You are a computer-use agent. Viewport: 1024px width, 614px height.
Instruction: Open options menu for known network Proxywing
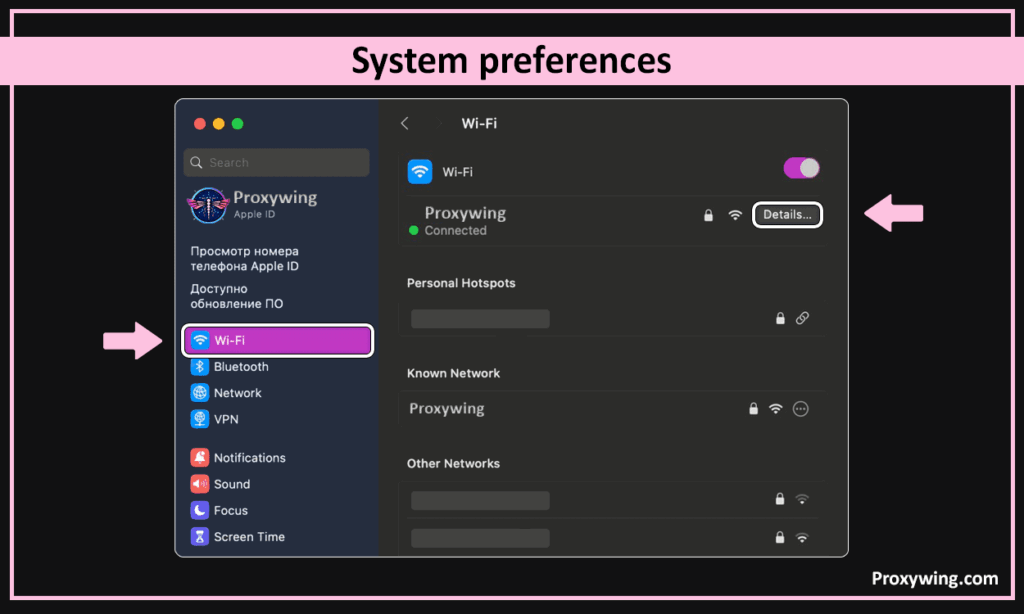point(800,409)
